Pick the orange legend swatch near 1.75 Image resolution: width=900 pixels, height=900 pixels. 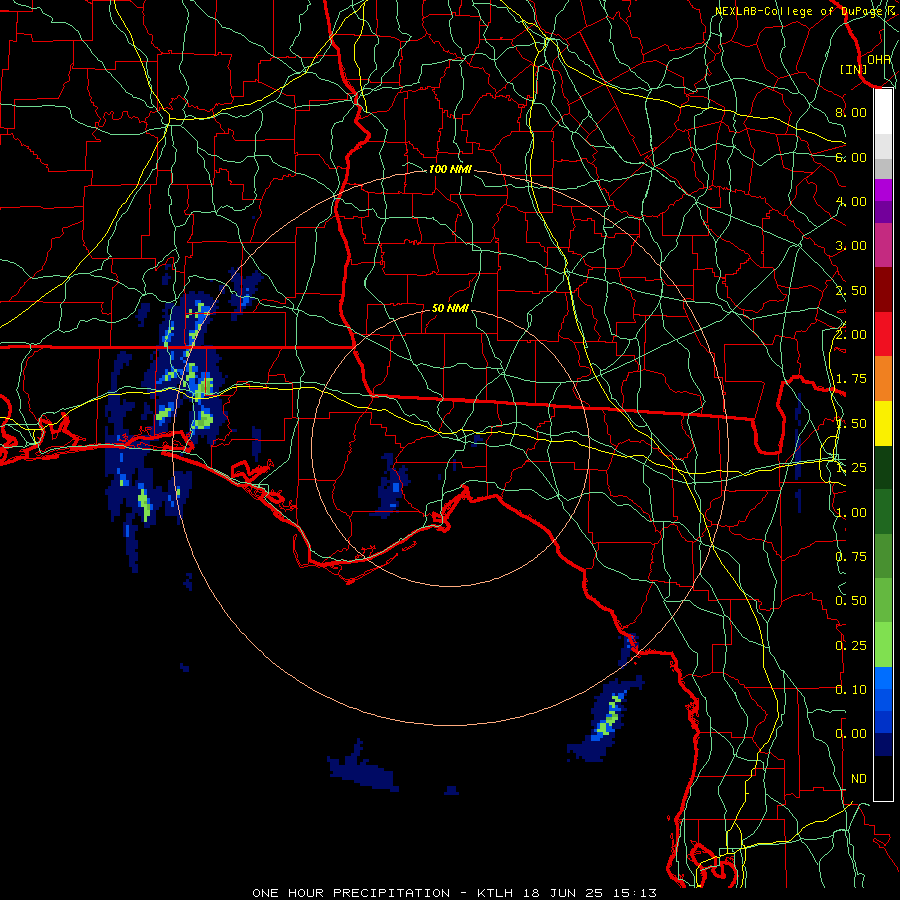(x=883, y=378)
